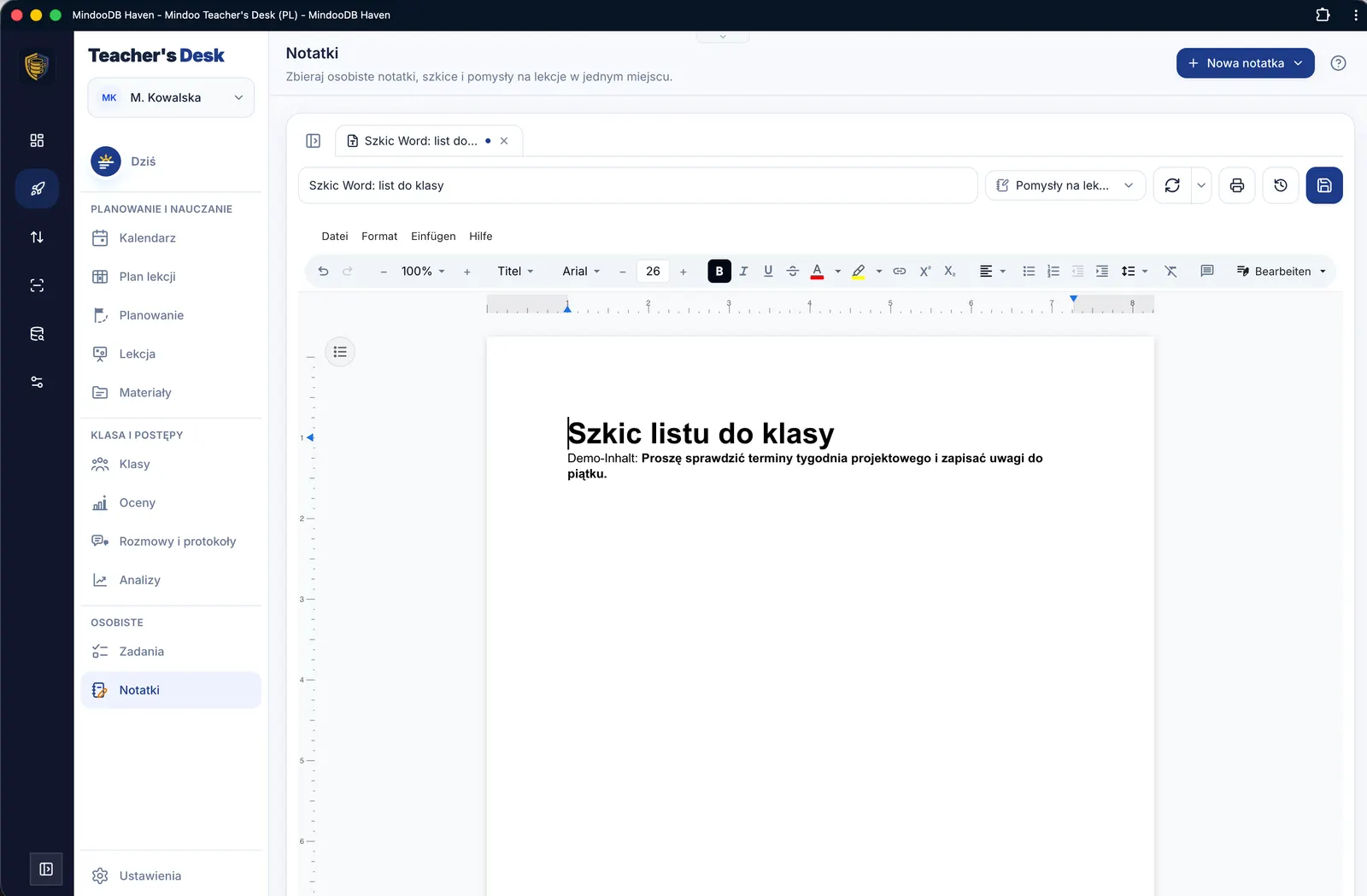Image resolution: width=1367 pixels, height=896 pixels.
Task: Open the highlight color picker arrow
Action: (878, 272)
